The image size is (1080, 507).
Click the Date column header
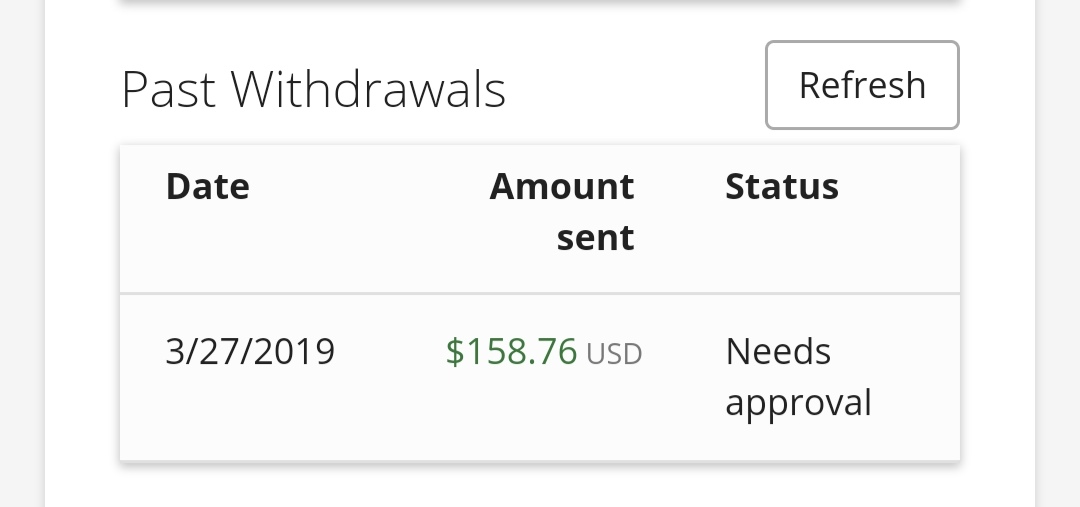207,186
